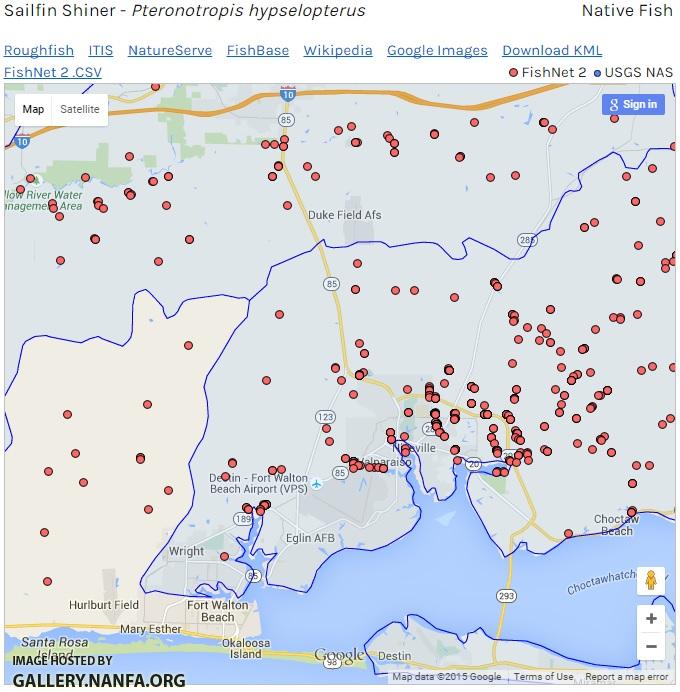Click the FishNet 2 legend entry
The height and width of the screenshot is (692, 680).
tap(548, 72)
